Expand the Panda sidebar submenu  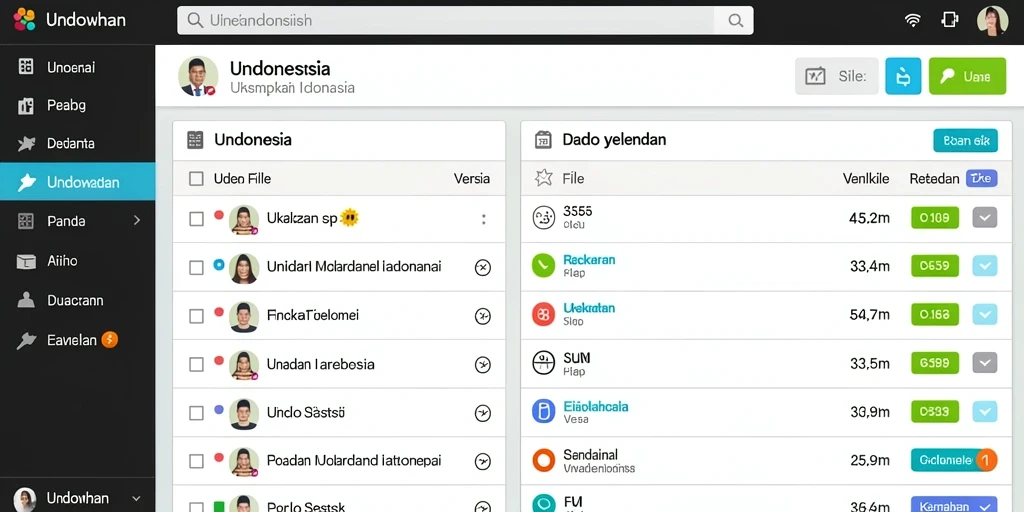pyautogui.click(x=136, y=221)
